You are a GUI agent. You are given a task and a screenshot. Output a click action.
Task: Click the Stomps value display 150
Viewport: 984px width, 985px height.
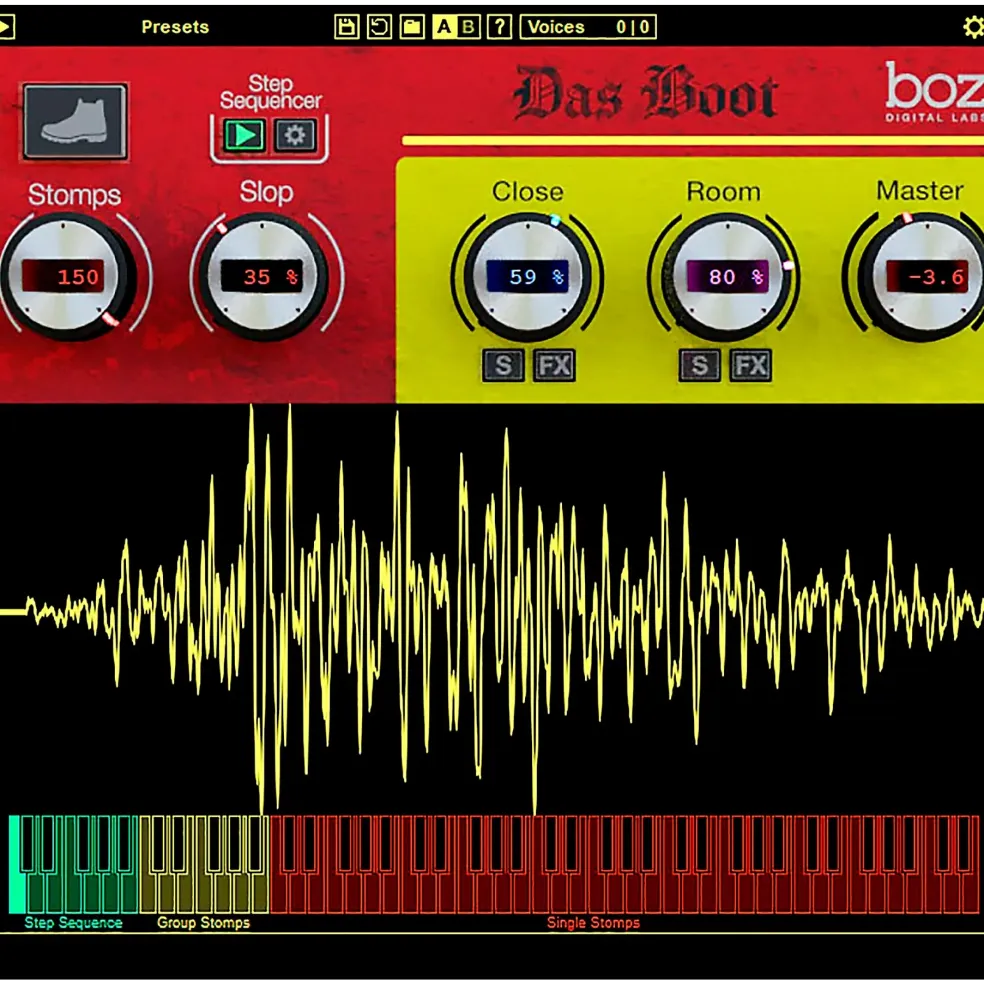pyautogui.click(x=63, y=276)
